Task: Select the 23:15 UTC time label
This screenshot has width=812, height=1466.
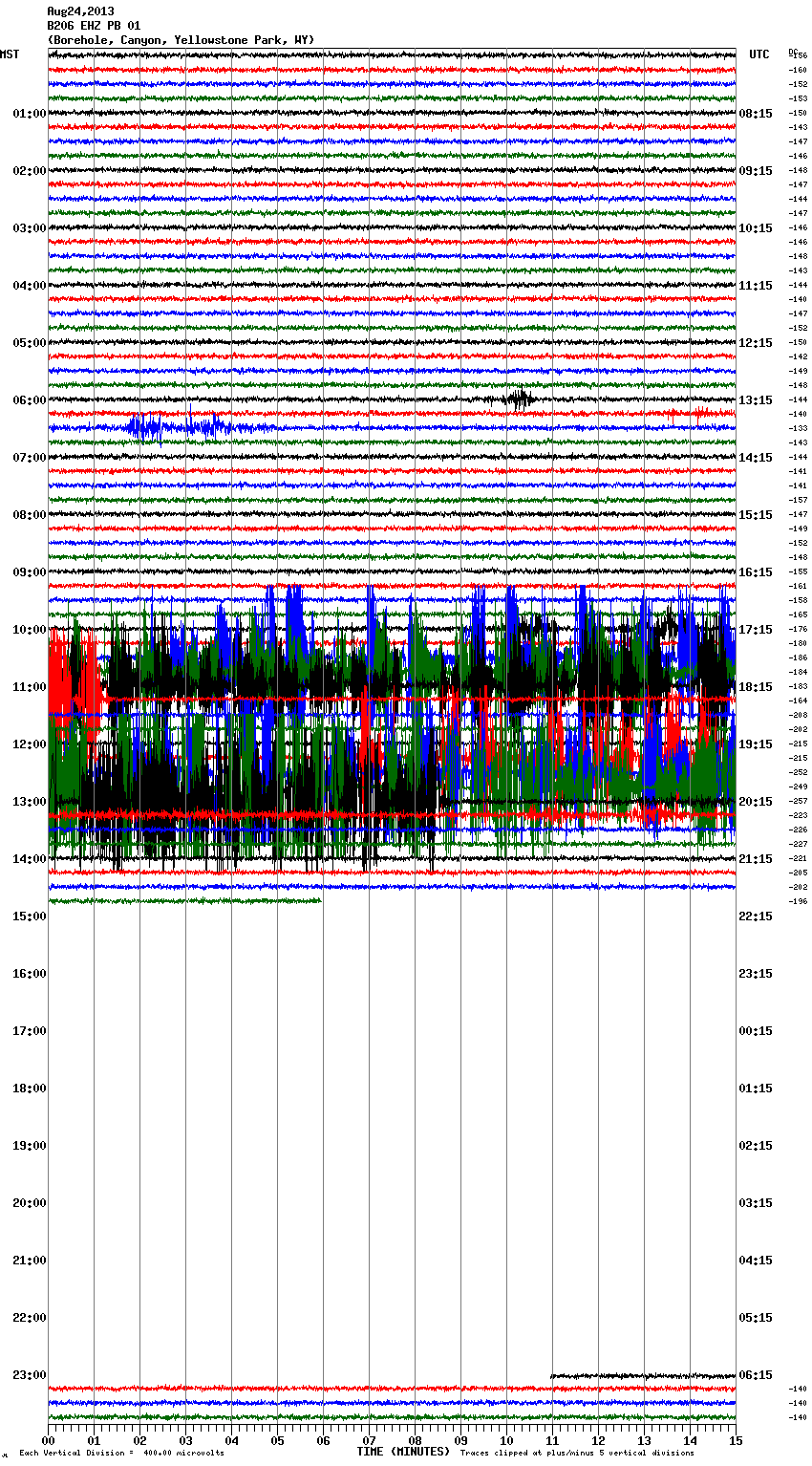Action: [756, 974]
